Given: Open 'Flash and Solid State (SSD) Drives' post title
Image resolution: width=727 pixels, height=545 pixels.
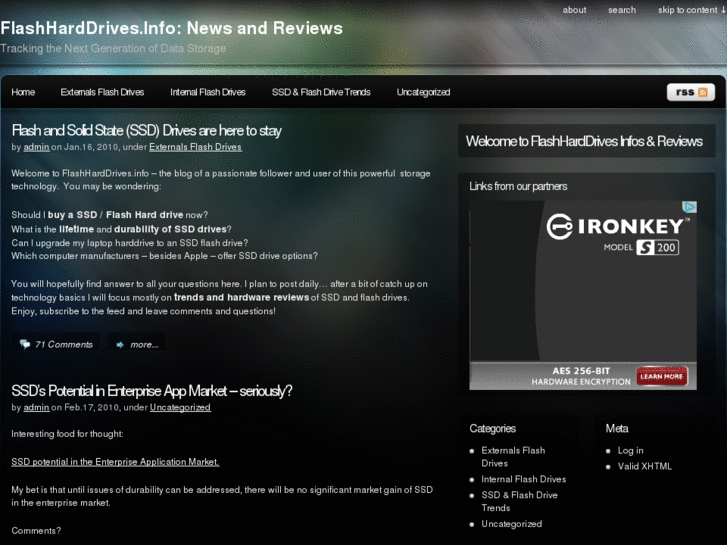Looking at the screenshot, I should tap(146, 130).
